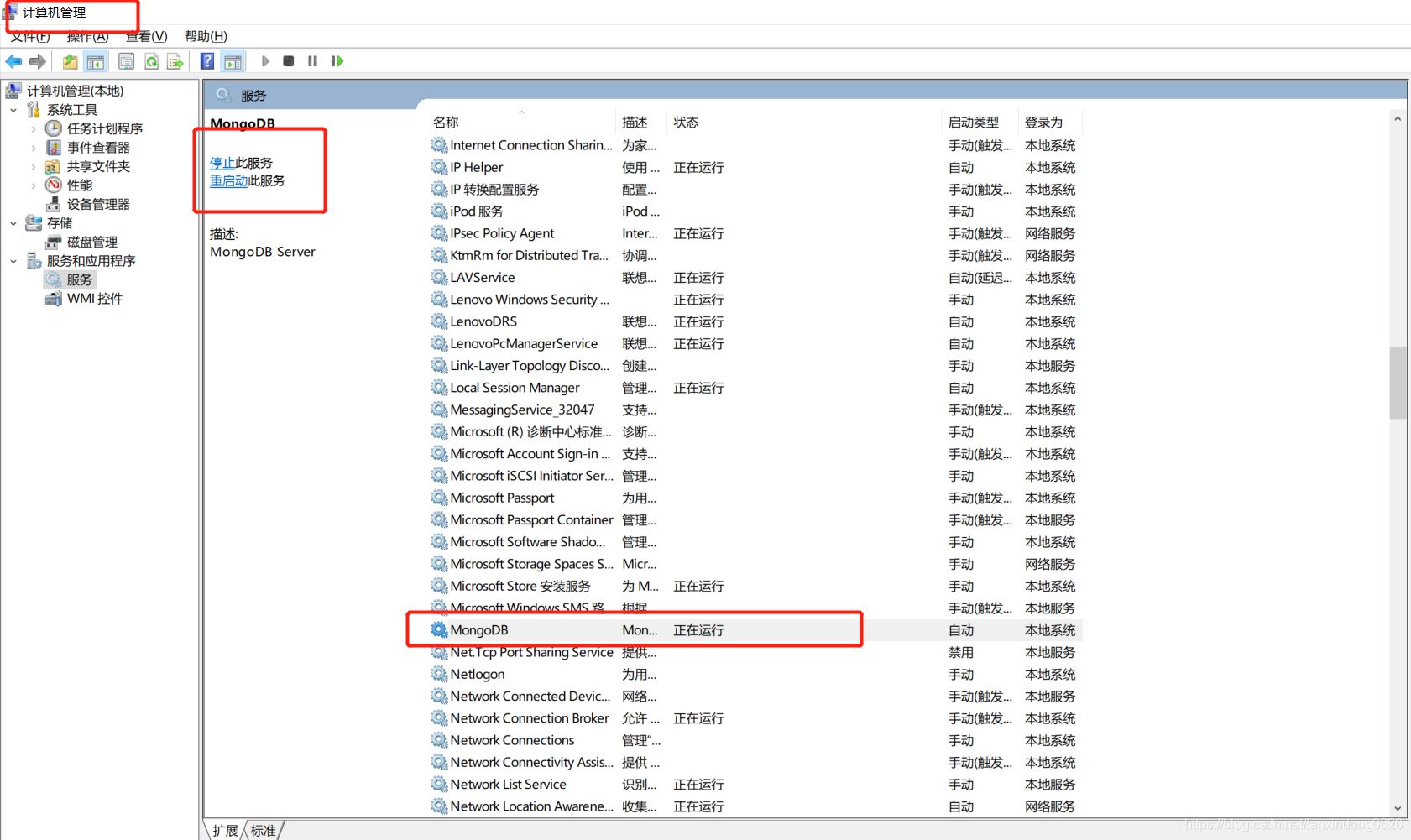Click gear icon of Netlogon service
The image size is (1411, 840).
click(x=439, y=674)
